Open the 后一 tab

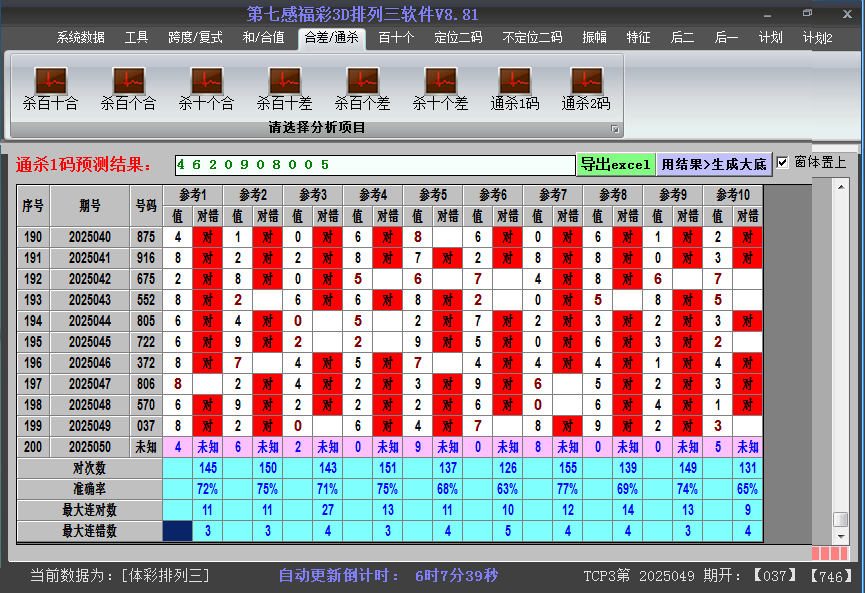726,38
